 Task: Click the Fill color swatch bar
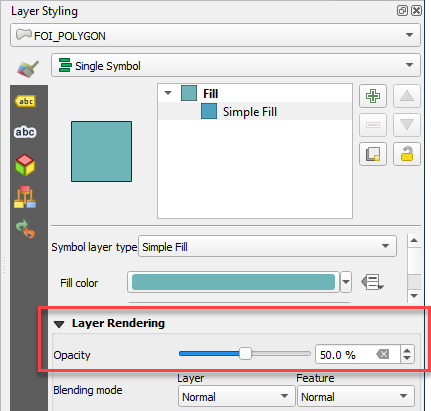(233, 282)
